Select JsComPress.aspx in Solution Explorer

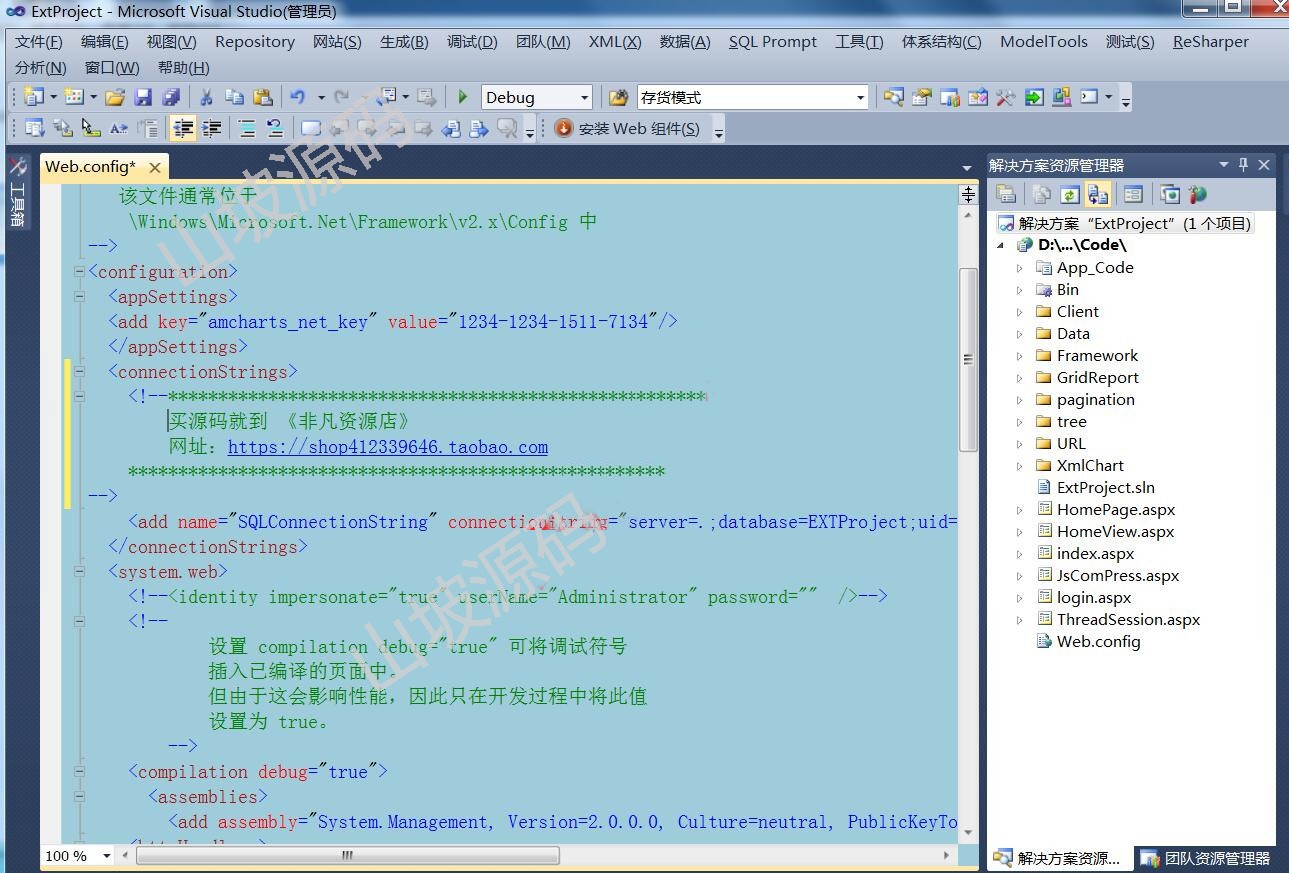1118,576
